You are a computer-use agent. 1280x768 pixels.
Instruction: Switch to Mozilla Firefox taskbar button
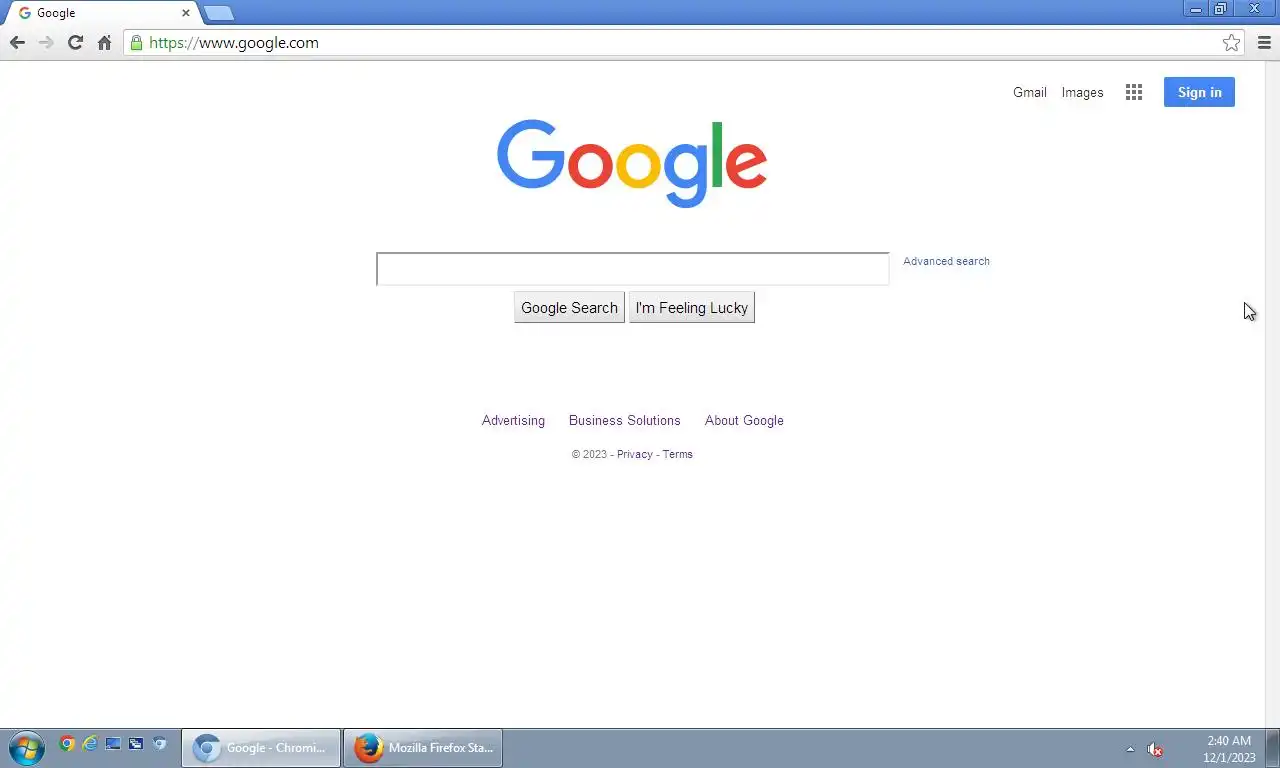(423, 748)
